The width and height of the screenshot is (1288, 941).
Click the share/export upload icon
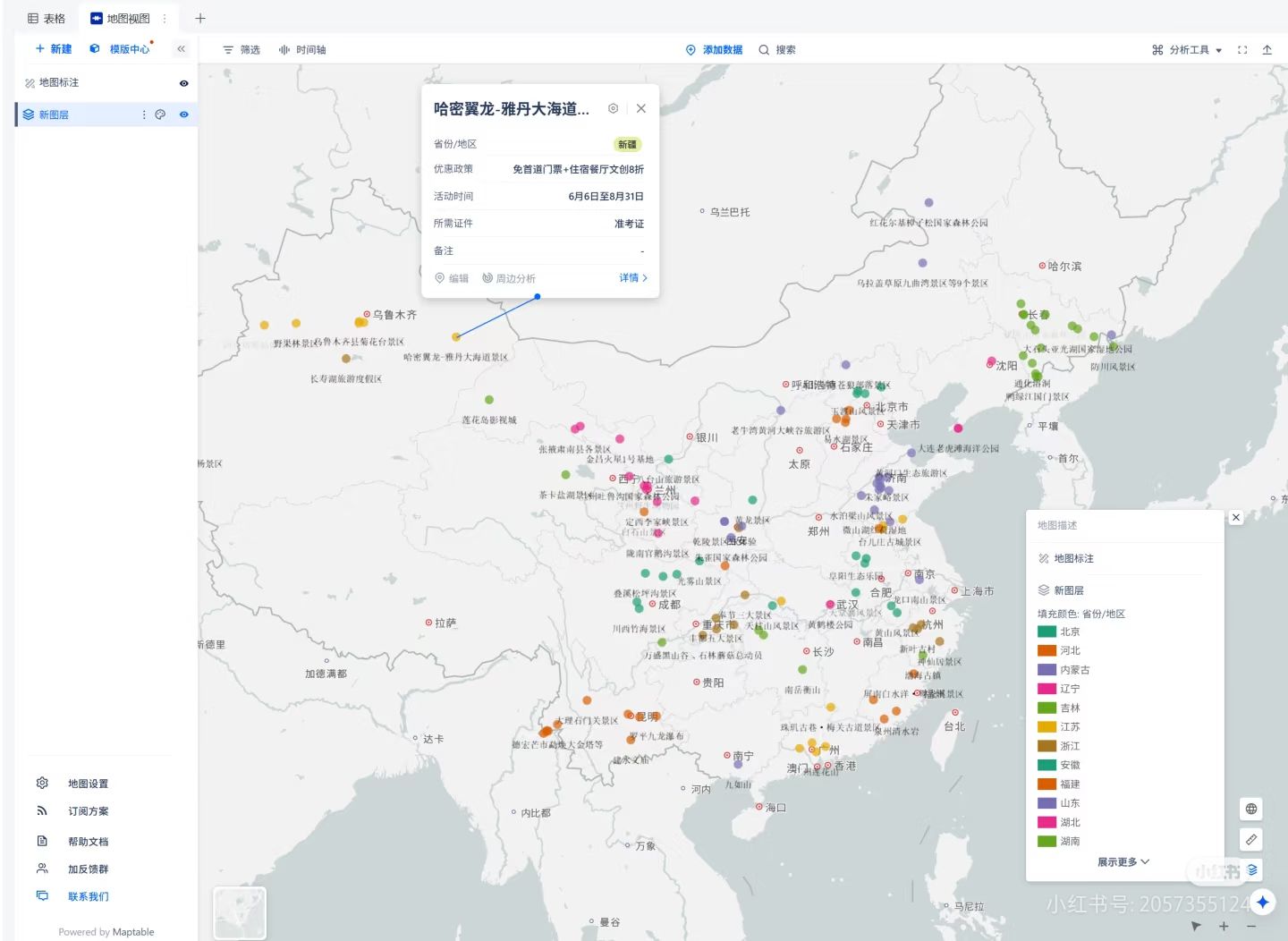(1267, 50)
